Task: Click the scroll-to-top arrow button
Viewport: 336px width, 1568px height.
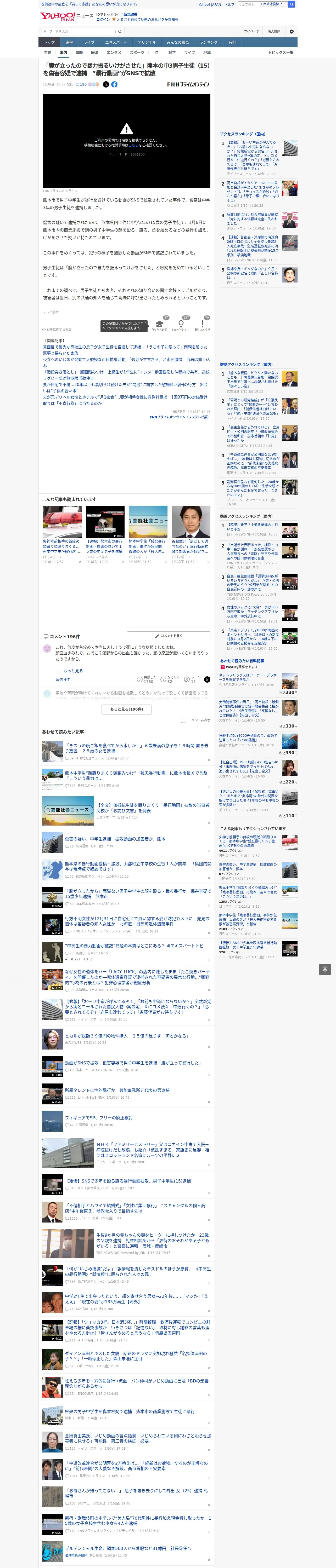Action: click(325, 970)
